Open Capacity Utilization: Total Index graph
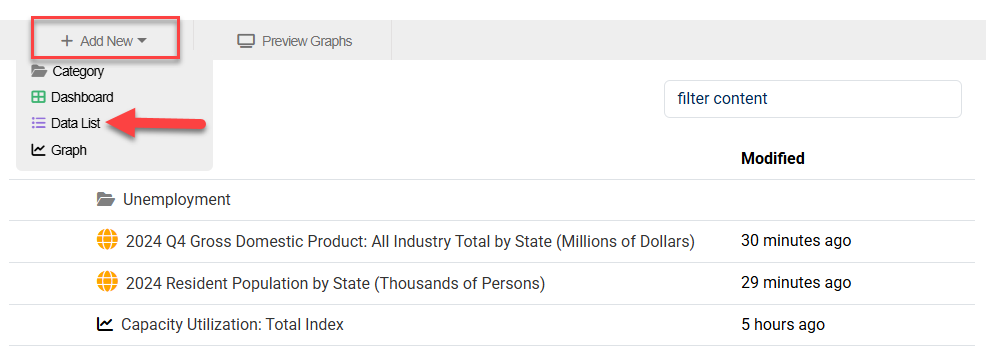1008x361 pixels. (x=232, y=324)
